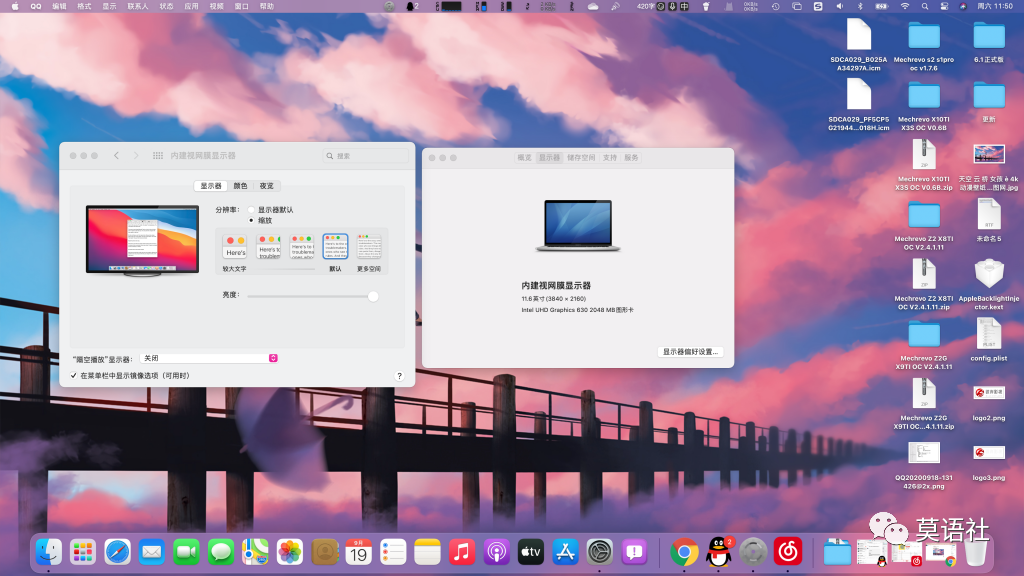Open the Edit menu in menu bar

[59, 7]
